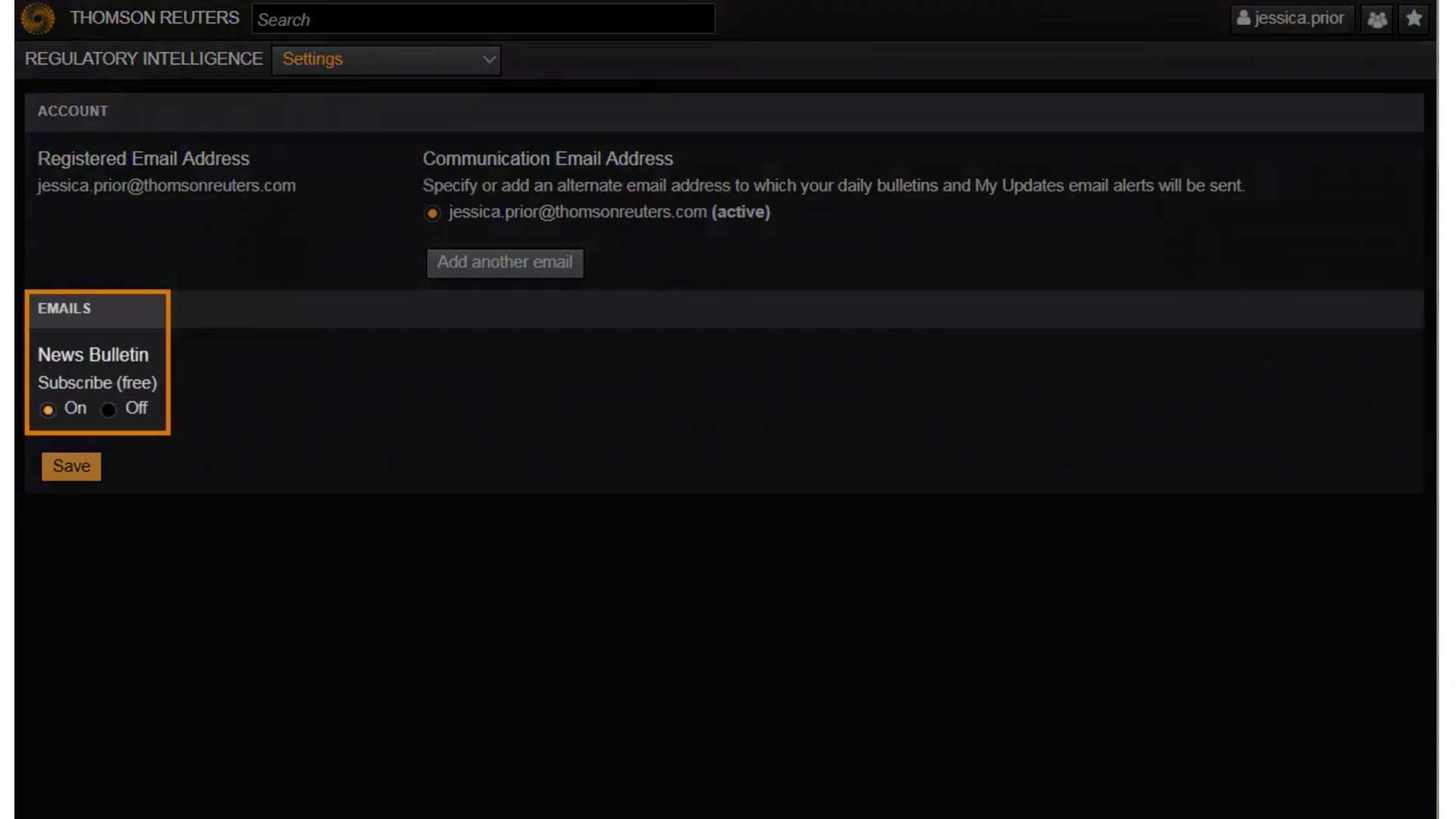Open the Settings dropdown menu
This screenshot has width=1456, height=819.
(386, 59)
